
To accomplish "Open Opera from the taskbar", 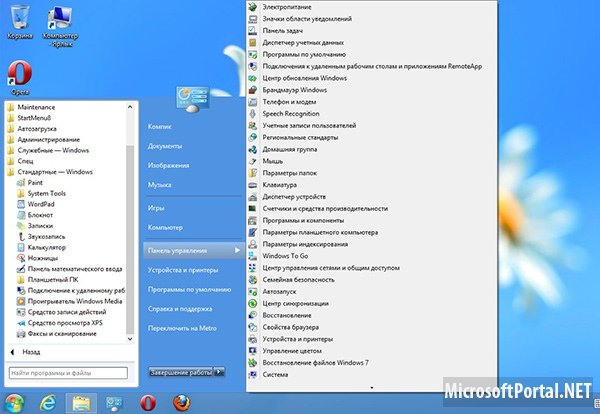I will [x=148, y=403].
